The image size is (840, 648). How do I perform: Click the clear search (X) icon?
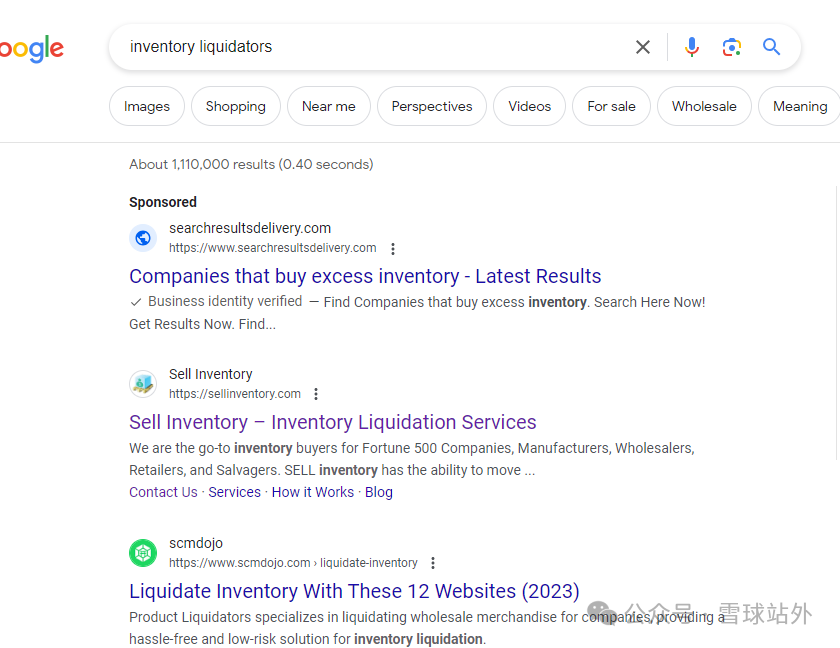pyautogui.click(x=643, y=47)
